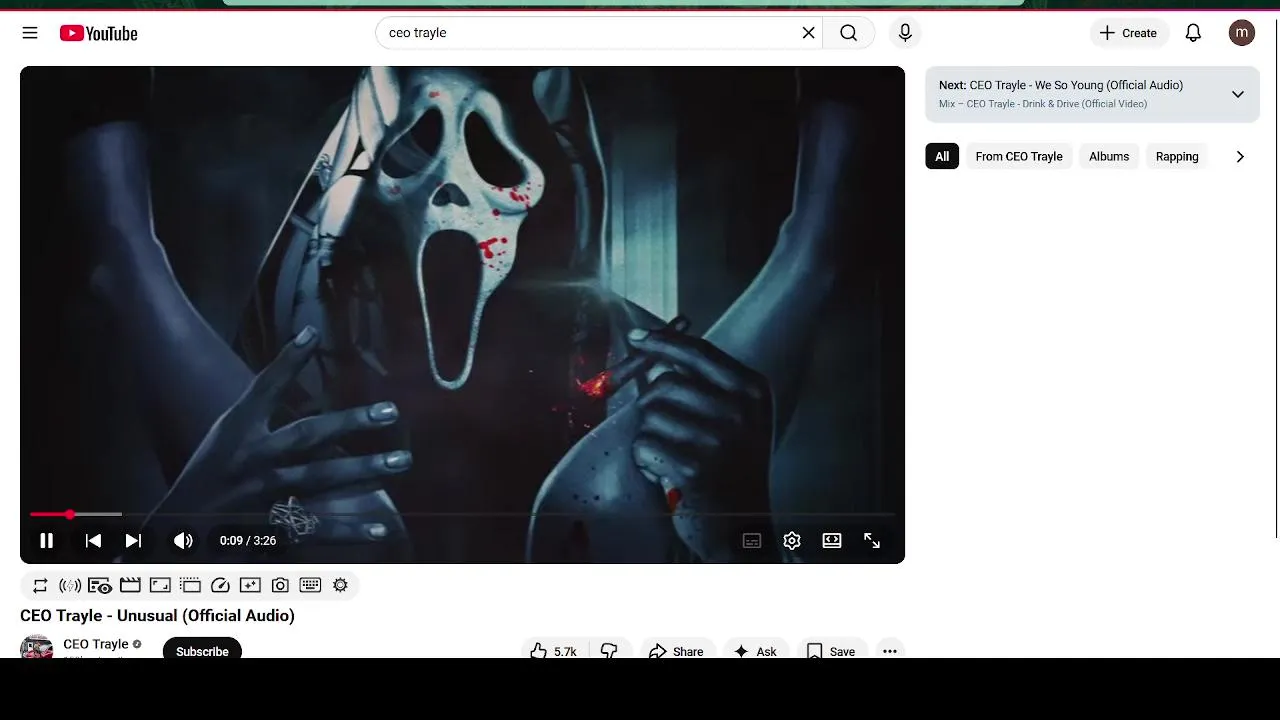Start voice search with the microphone
This screenshot has width=1280, height=720.
coord(905,33)
